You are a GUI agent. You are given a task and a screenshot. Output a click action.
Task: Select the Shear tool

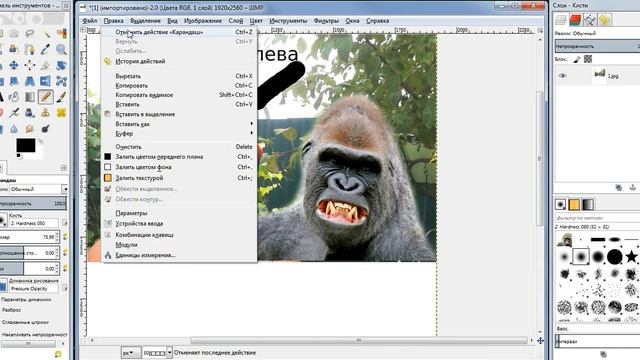pos(14,81)
